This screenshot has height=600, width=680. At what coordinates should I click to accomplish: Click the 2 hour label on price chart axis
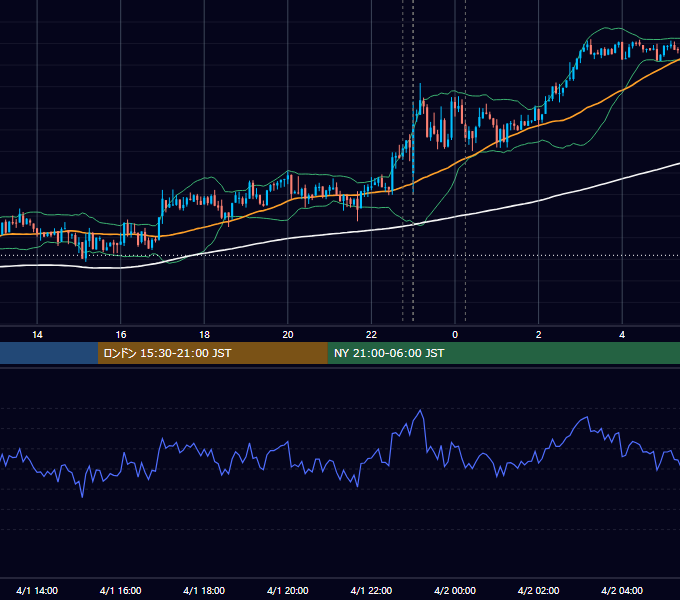539,335
